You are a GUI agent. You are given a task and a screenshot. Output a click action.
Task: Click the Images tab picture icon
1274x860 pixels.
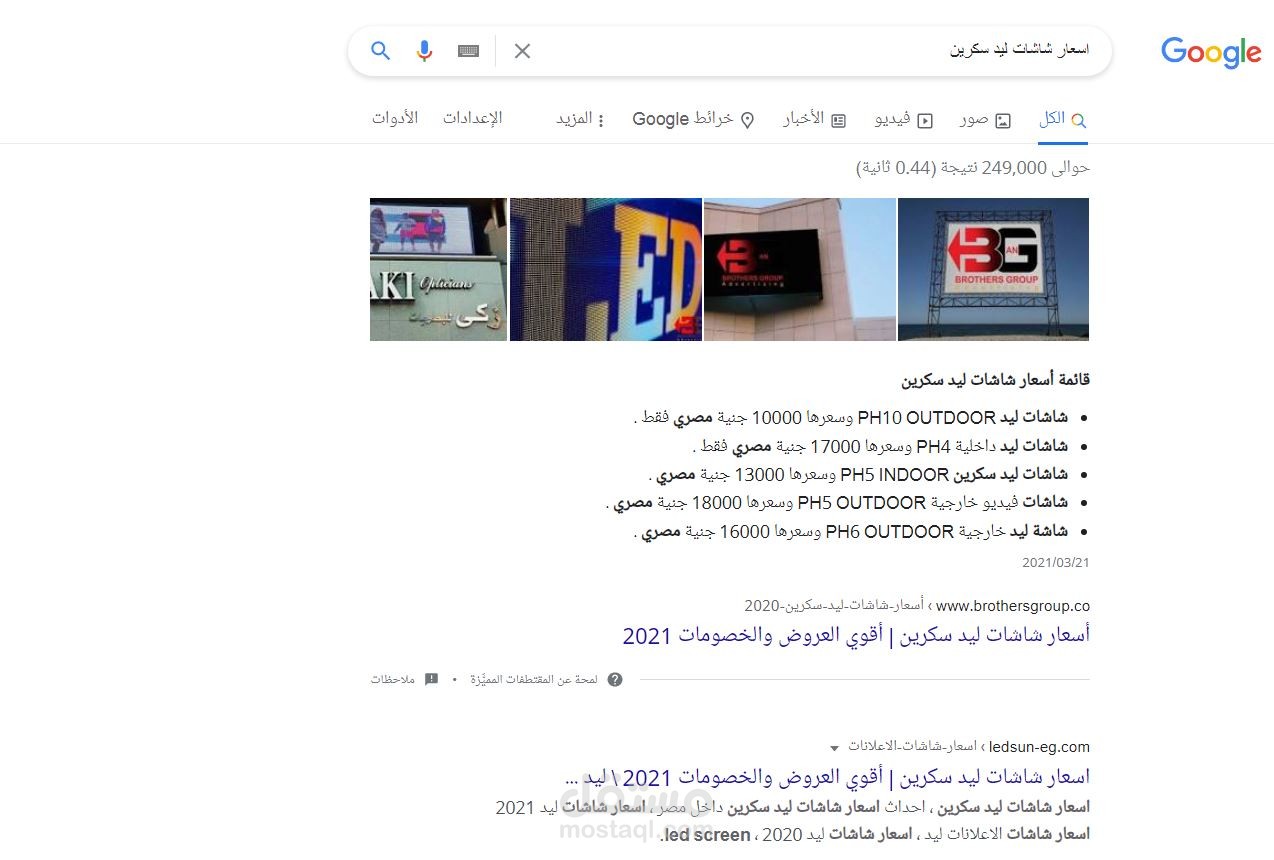pos(1003,120)
